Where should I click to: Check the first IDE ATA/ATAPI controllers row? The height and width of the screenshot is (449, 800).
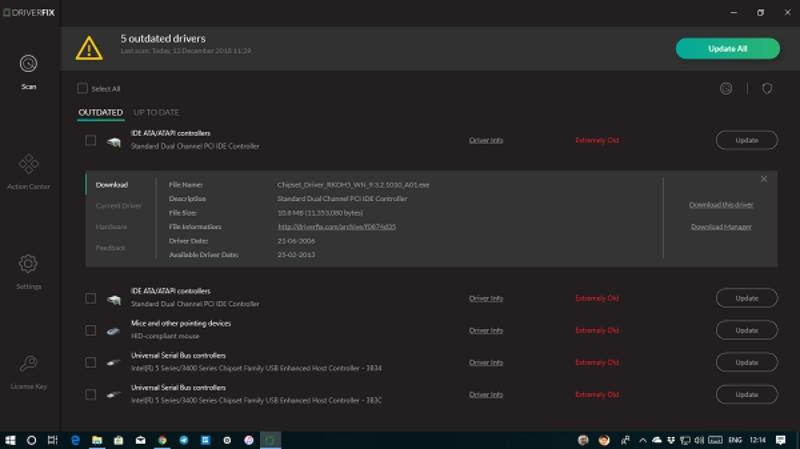(90, 140)
